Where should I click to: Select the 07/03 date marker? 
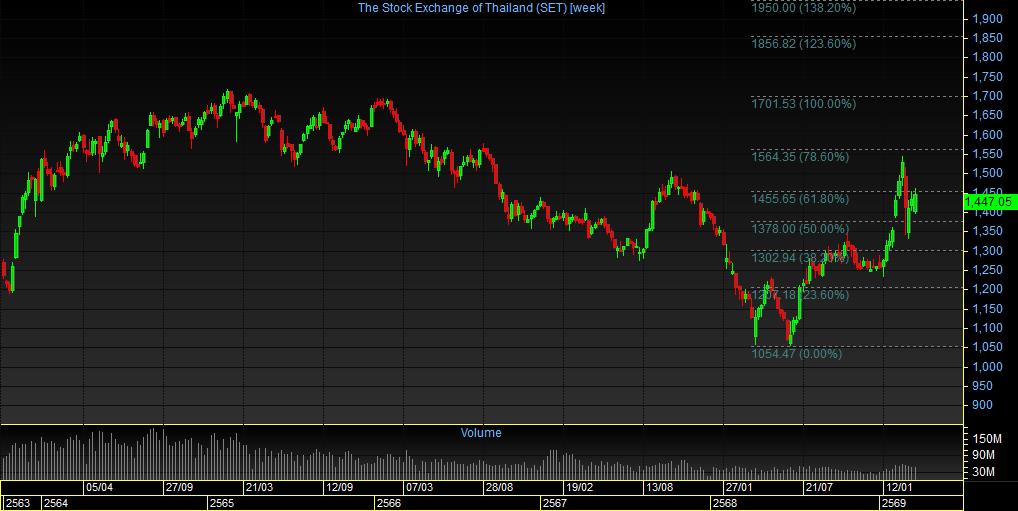(x=419, y=487)
